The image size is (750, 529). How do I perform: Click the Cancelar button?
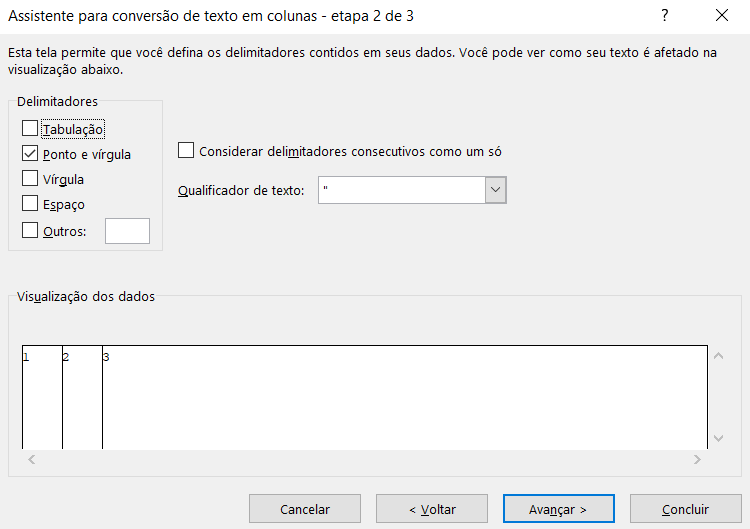point(305,509)
